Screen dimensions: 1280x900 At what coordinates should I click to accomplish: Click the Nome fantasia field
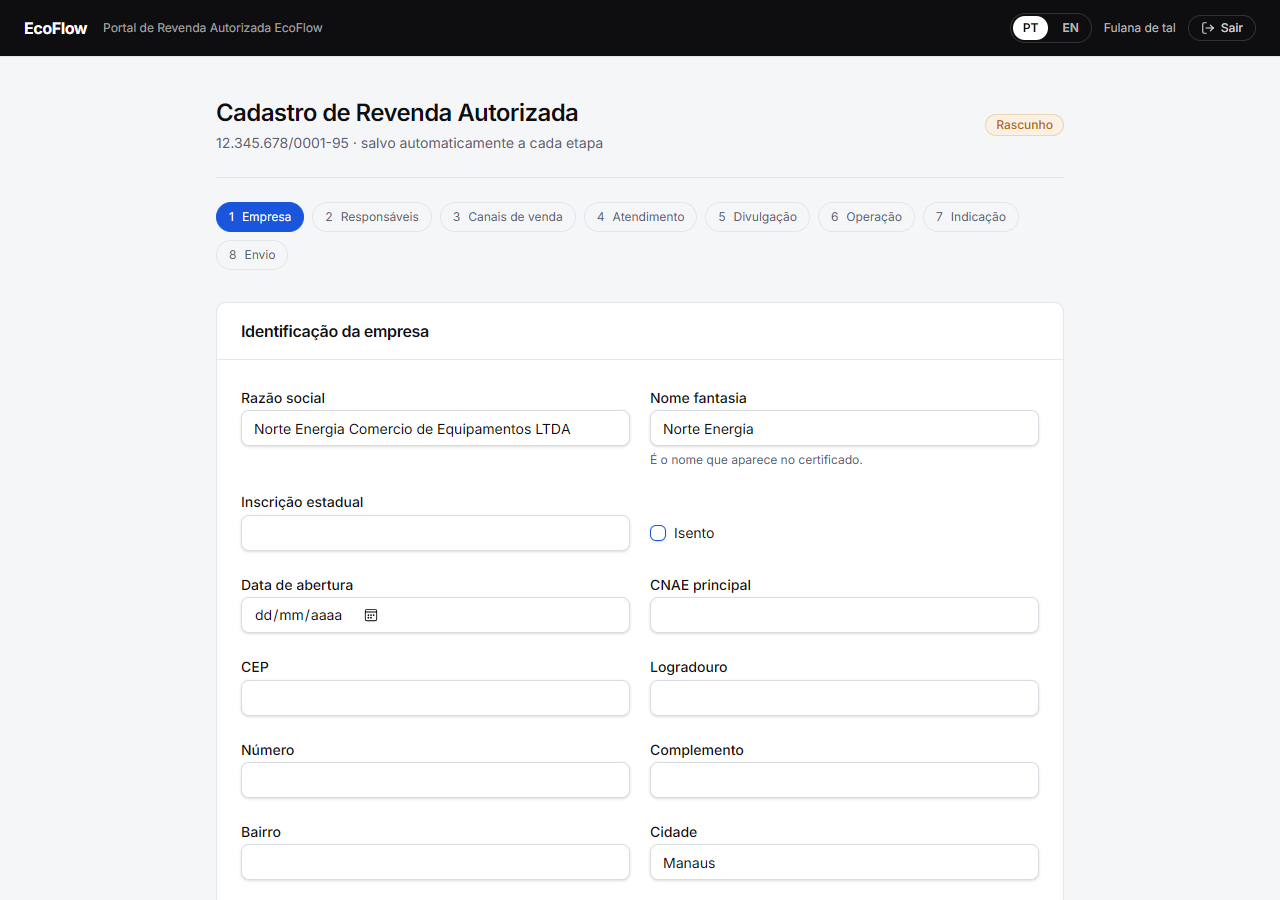(844, 428)
